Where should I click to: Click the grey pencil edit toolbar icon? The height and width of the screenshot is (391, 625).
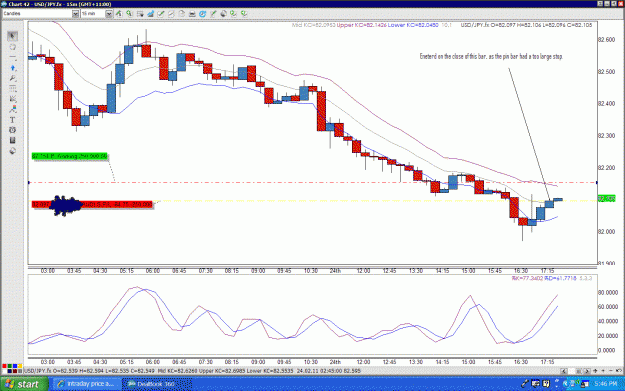click(x=171, y=14)
